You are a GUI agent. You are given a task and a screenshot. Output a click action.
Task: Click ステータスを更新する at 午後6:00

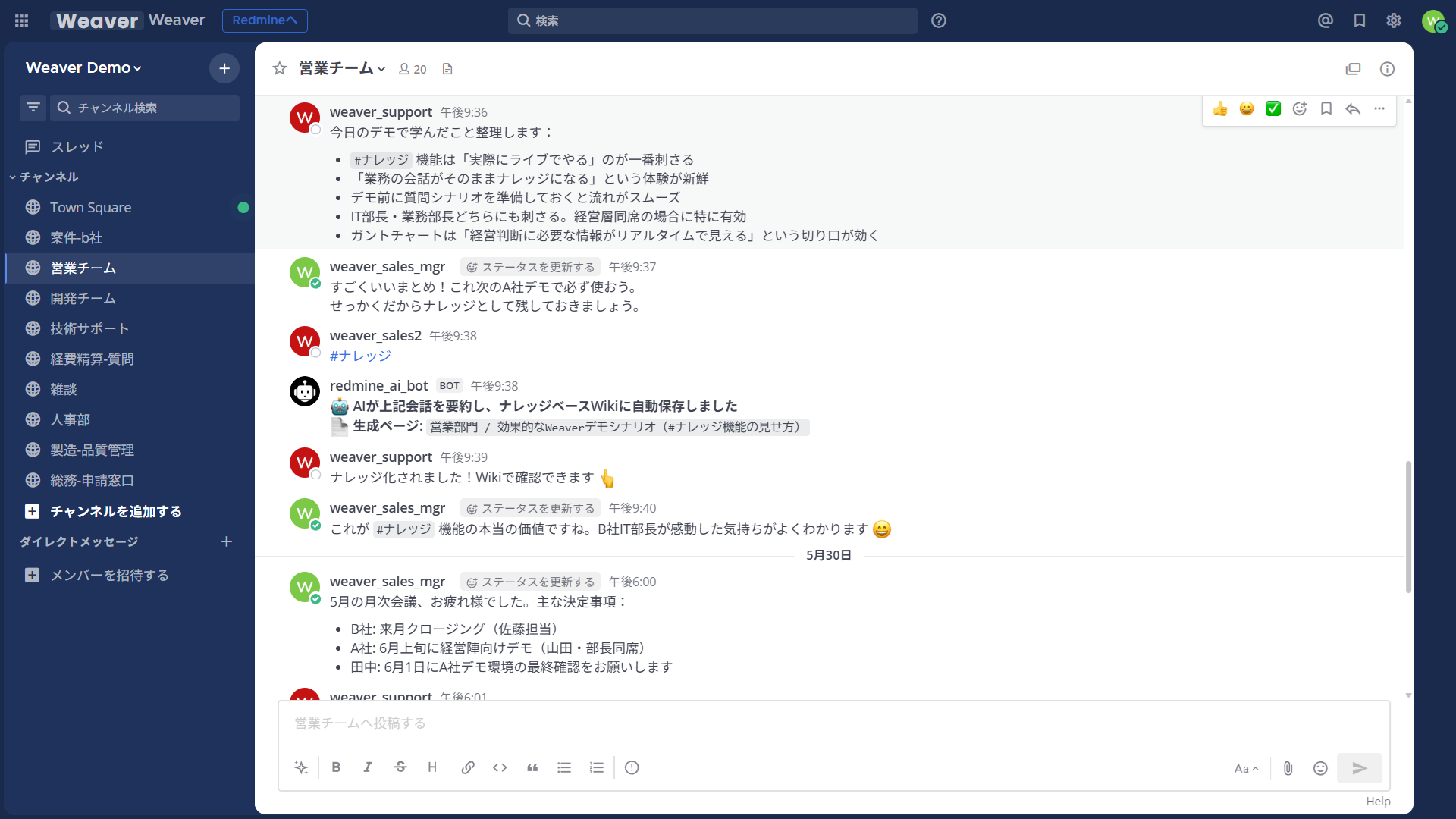(530, 582)
